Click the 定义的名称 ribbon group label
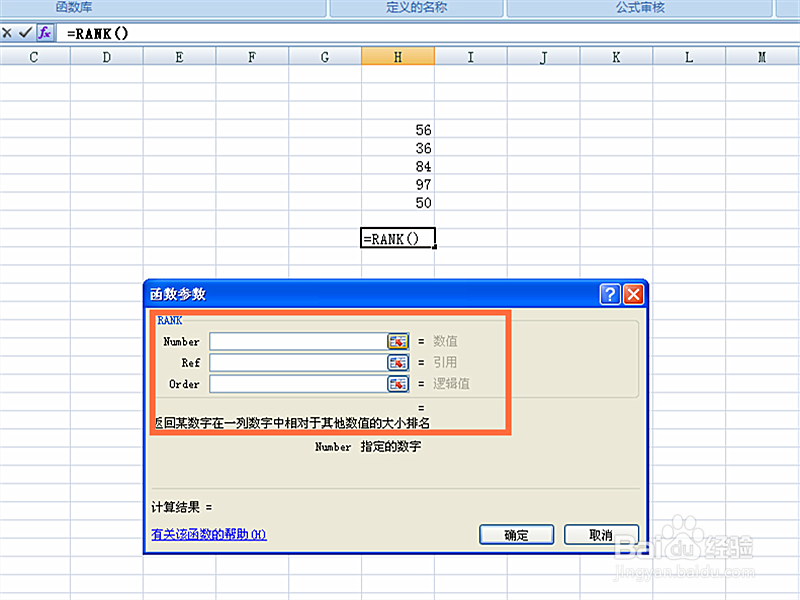Viewport: 800px width, 600px height. (x=416, y=7)
